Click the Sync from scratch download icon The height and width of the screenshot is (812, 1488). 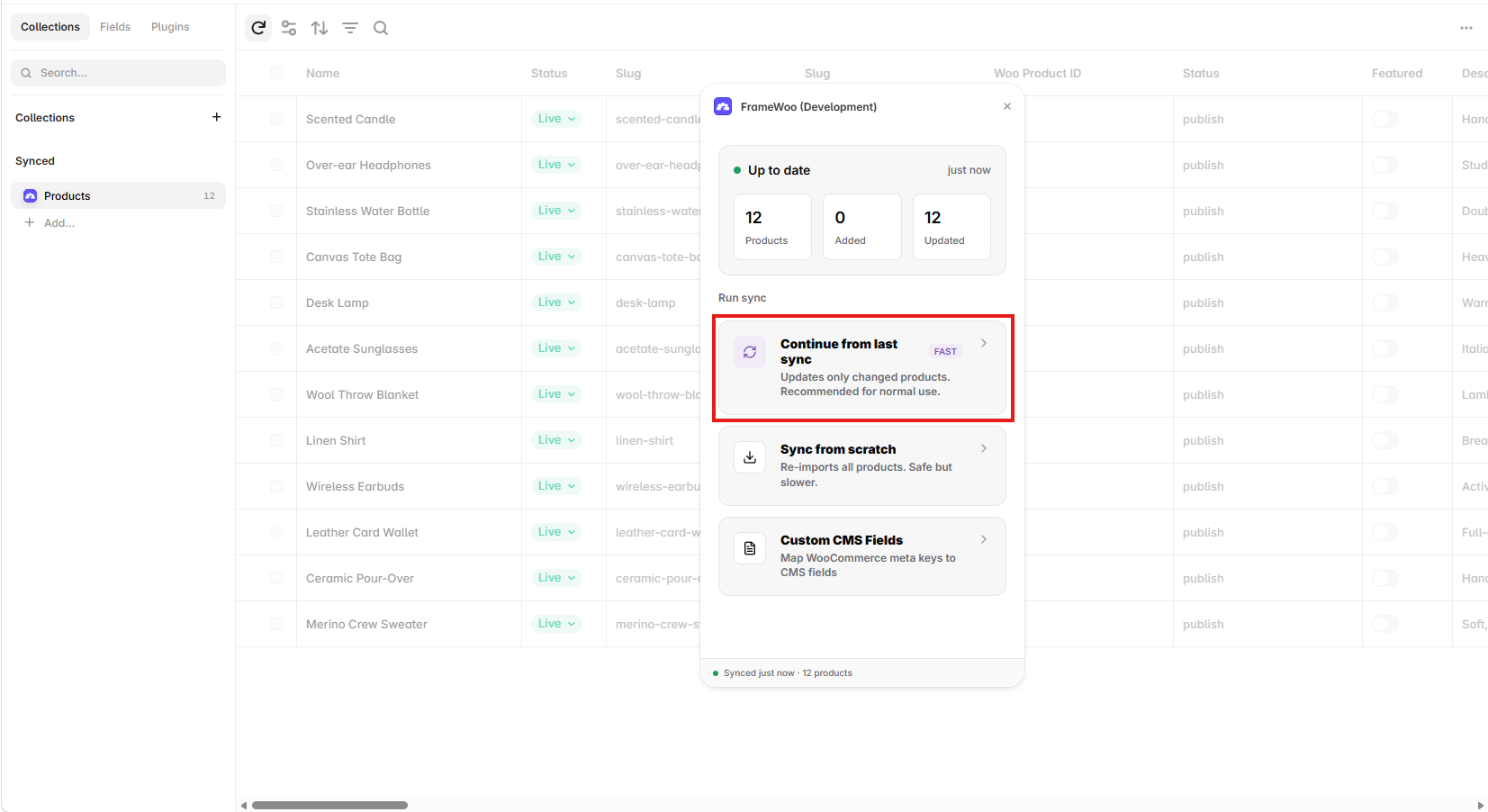750,457
